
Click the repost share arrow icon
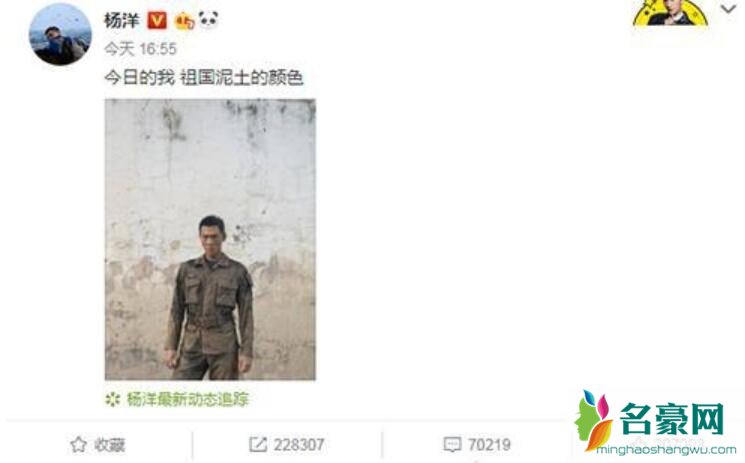(x=258, y=444)
